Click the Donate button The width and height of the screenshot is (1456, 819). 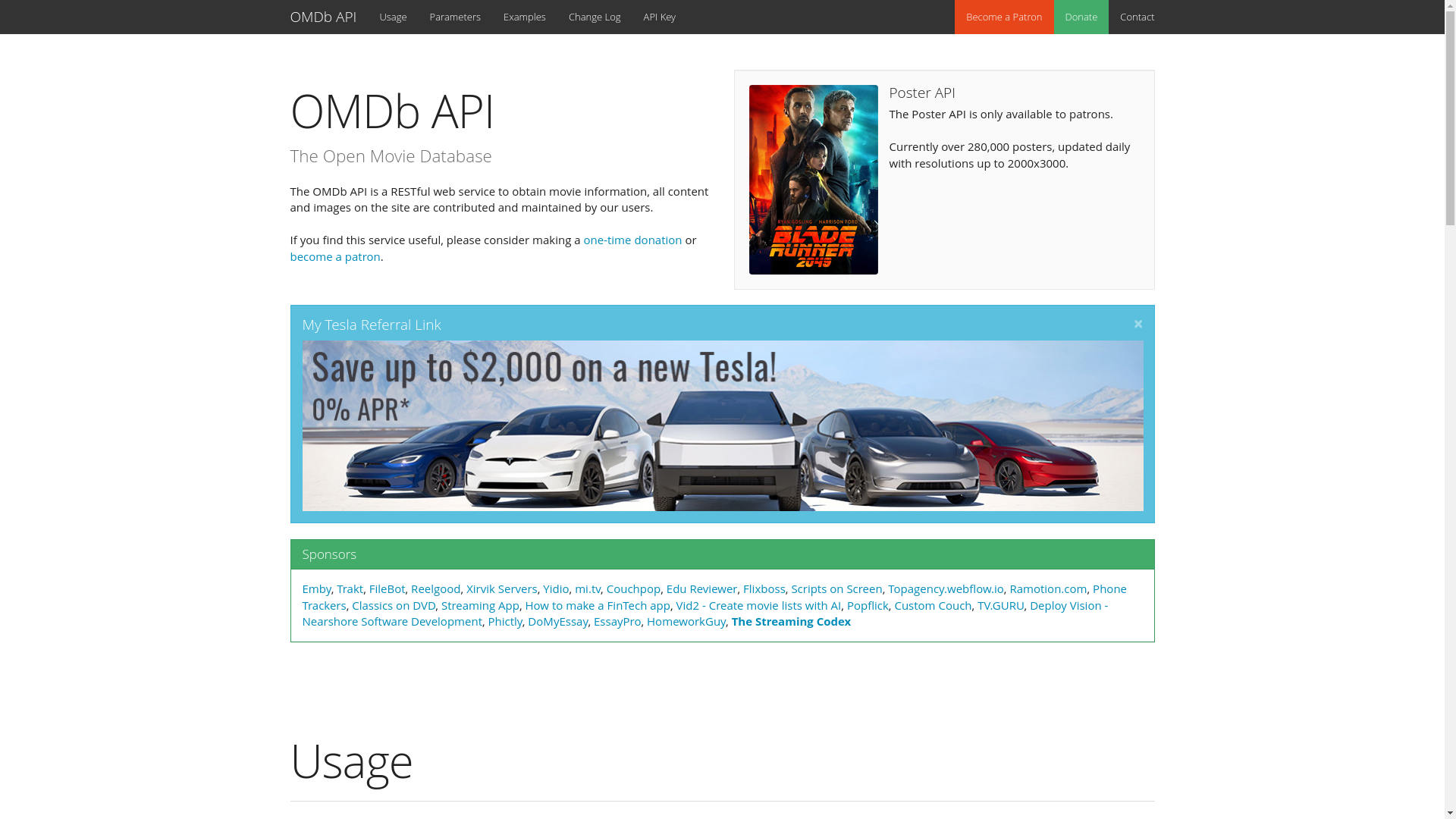(1081, 17)
